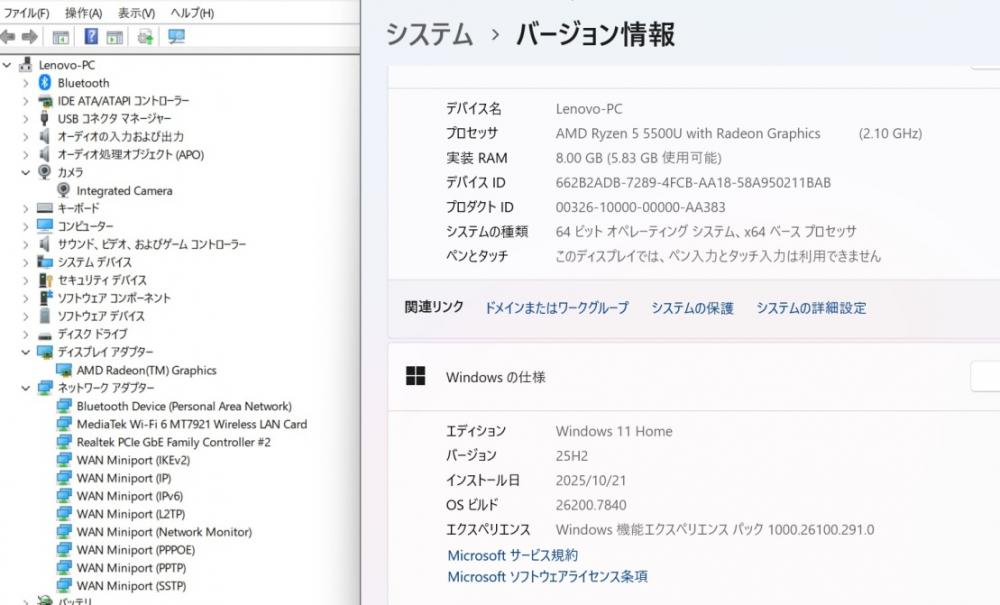Click ドメインまたはワークグループ link
This screenshot has height=605, width=1000.
tap(557, 308)
